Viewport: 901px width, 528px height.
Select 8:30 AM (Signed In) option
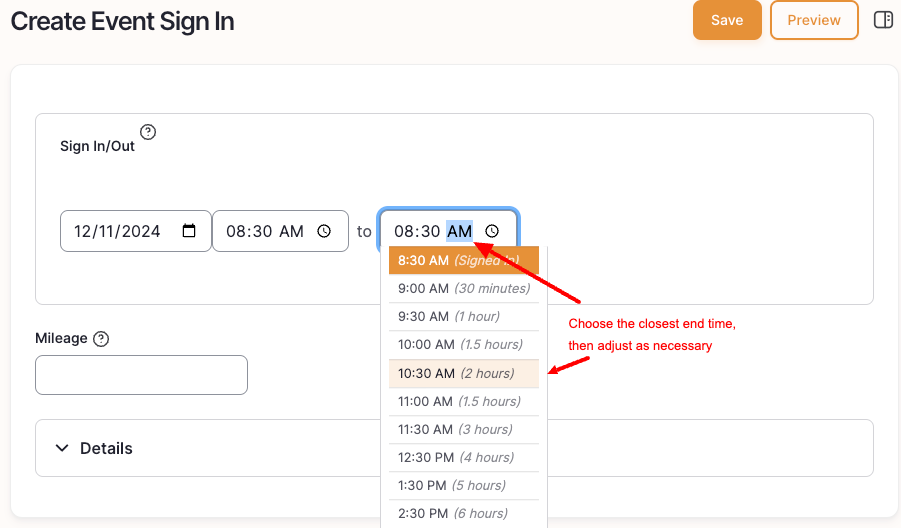[464, 260]
